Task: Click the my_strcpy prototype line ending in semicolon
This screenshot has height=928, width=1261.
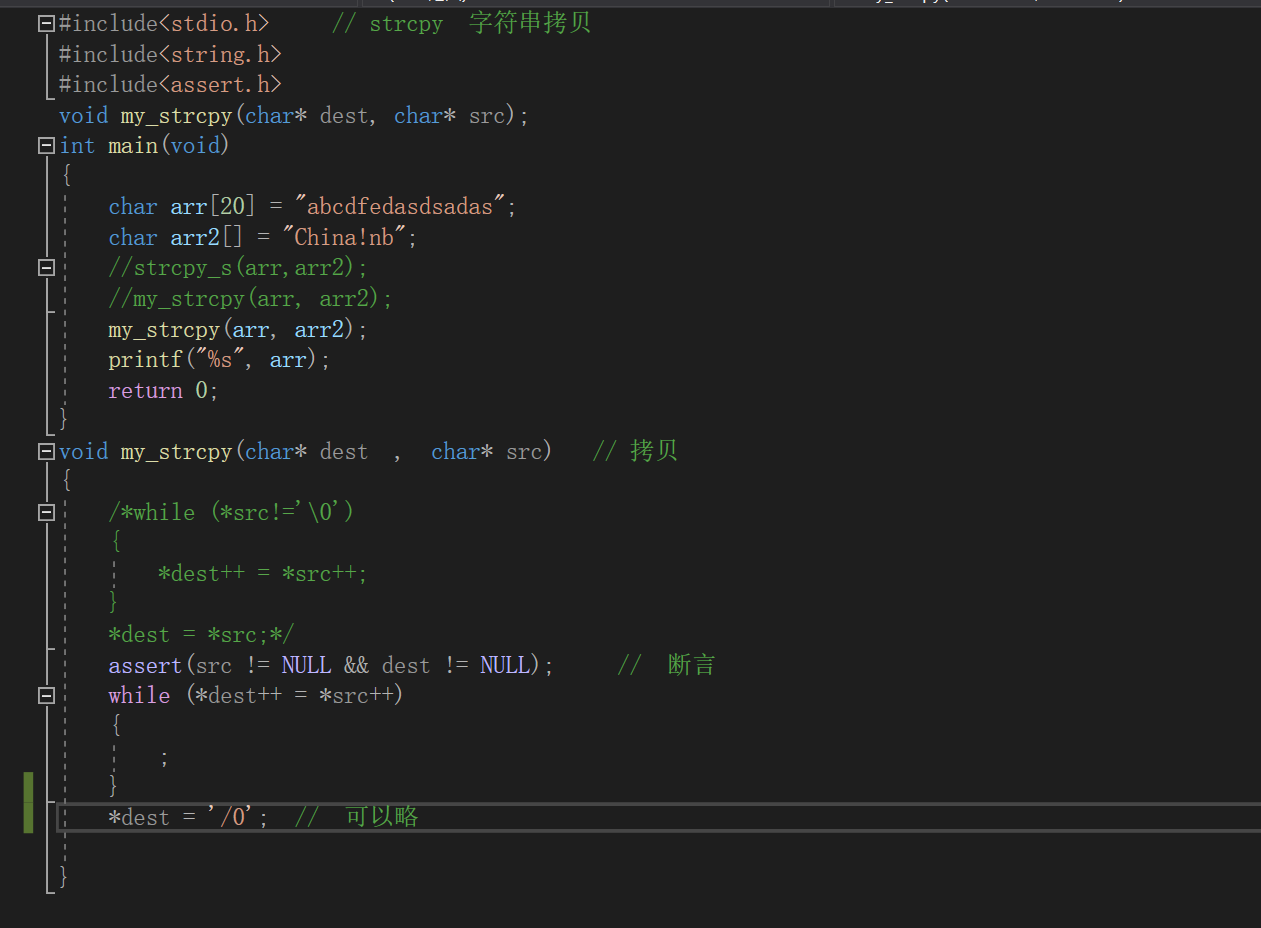Action: pyautogui.click(x=294, y=115)
